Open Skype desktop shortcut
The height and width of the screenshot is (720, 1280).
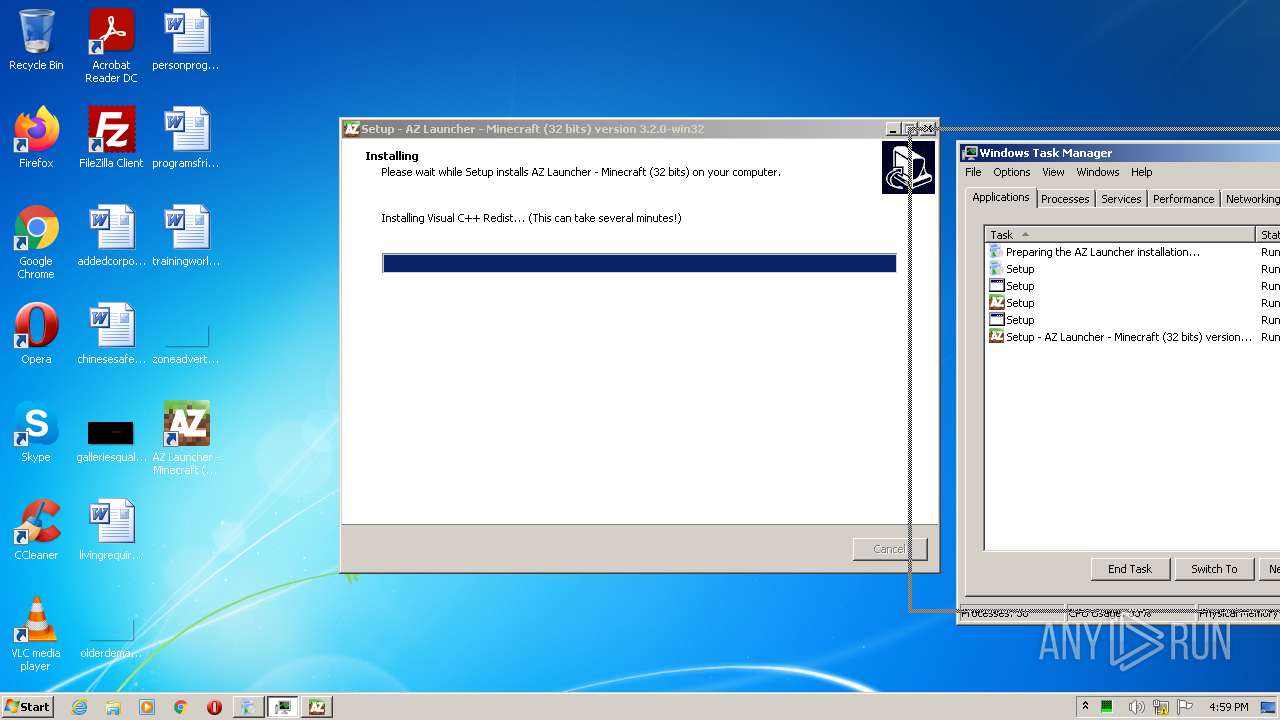[36, 432]
